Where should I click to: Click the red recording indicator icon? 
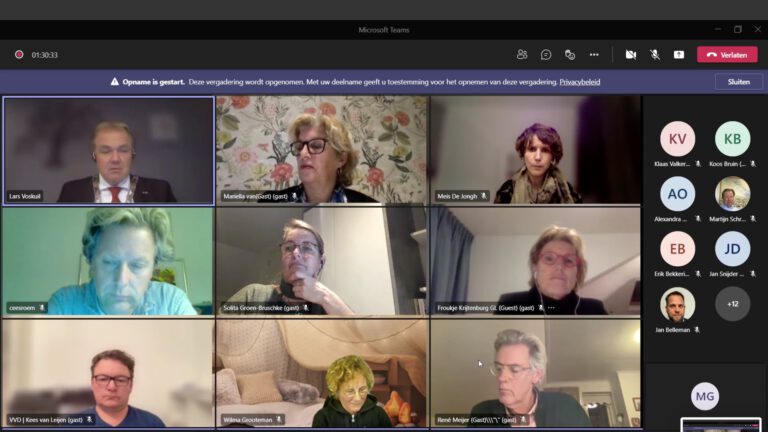[x=19, y=55]
